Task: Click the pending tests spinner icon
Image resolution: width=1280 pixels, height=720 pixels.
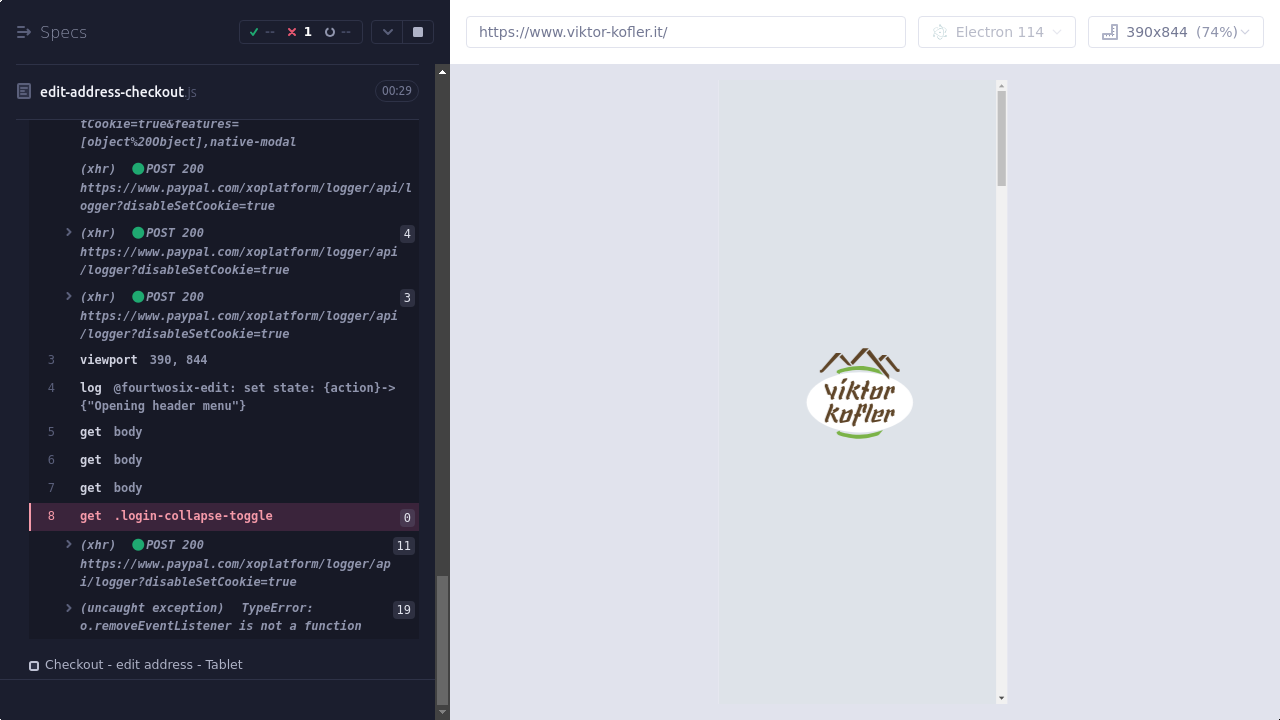Action: 332,32
